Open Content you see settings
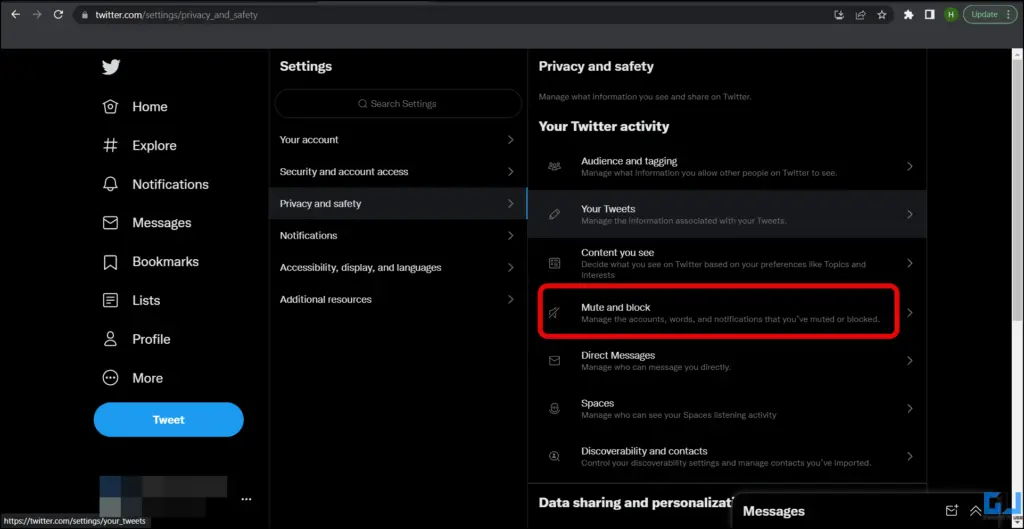Viewport: 1024px width, 529px height. [x=727, y=263]
